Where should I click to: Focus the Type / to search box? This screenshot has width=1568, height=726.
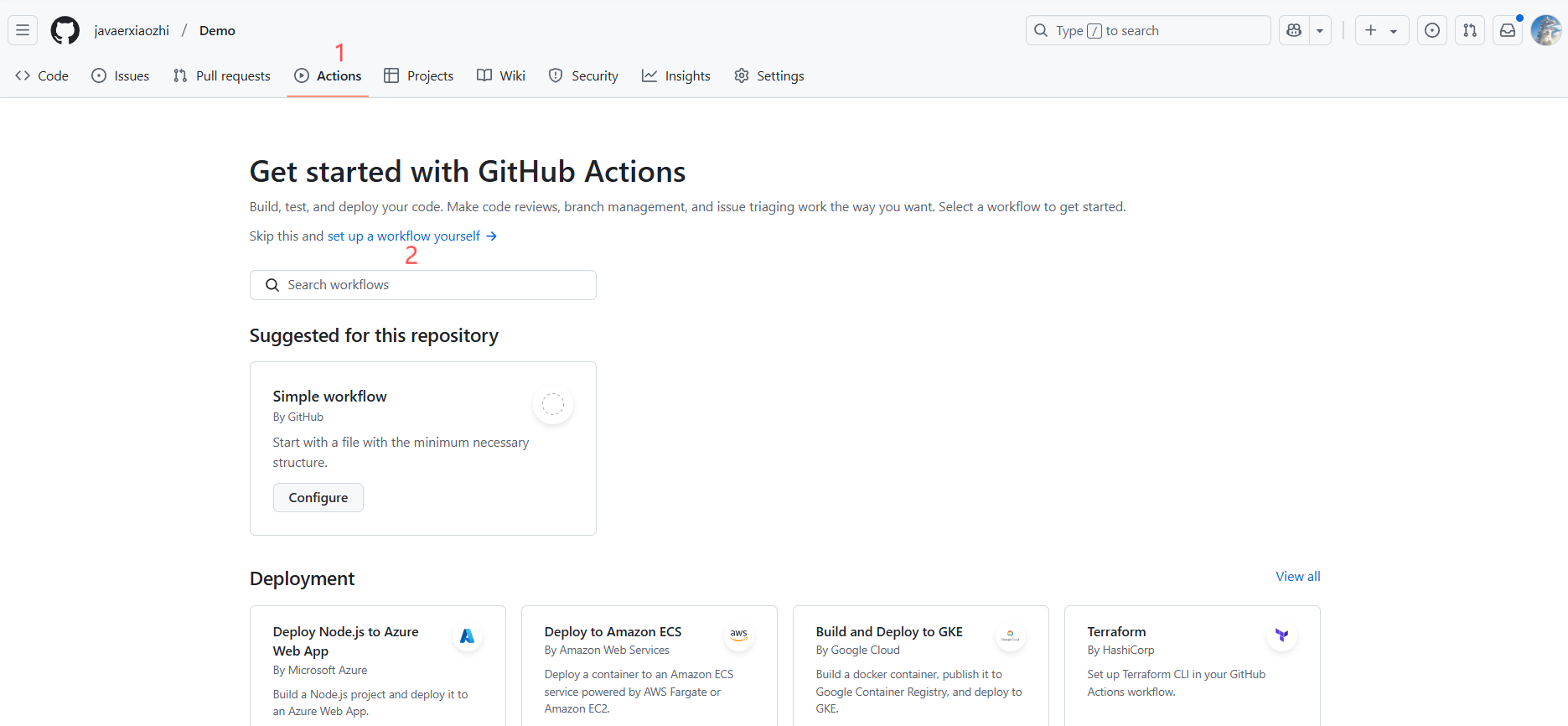click(x=1148, y=30)
